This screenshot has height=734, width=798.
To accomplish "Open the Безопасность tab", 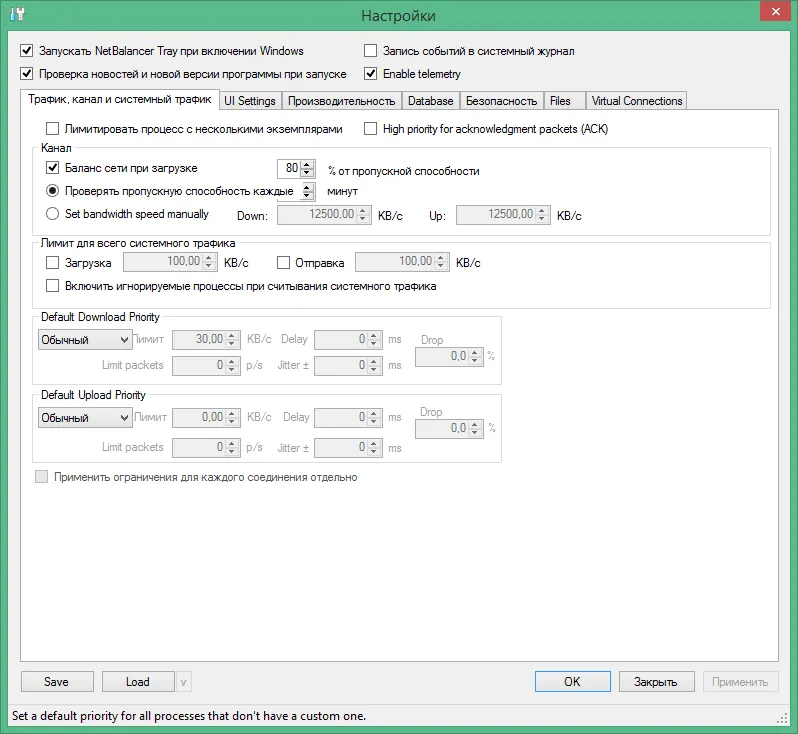I will coord(501,101).
